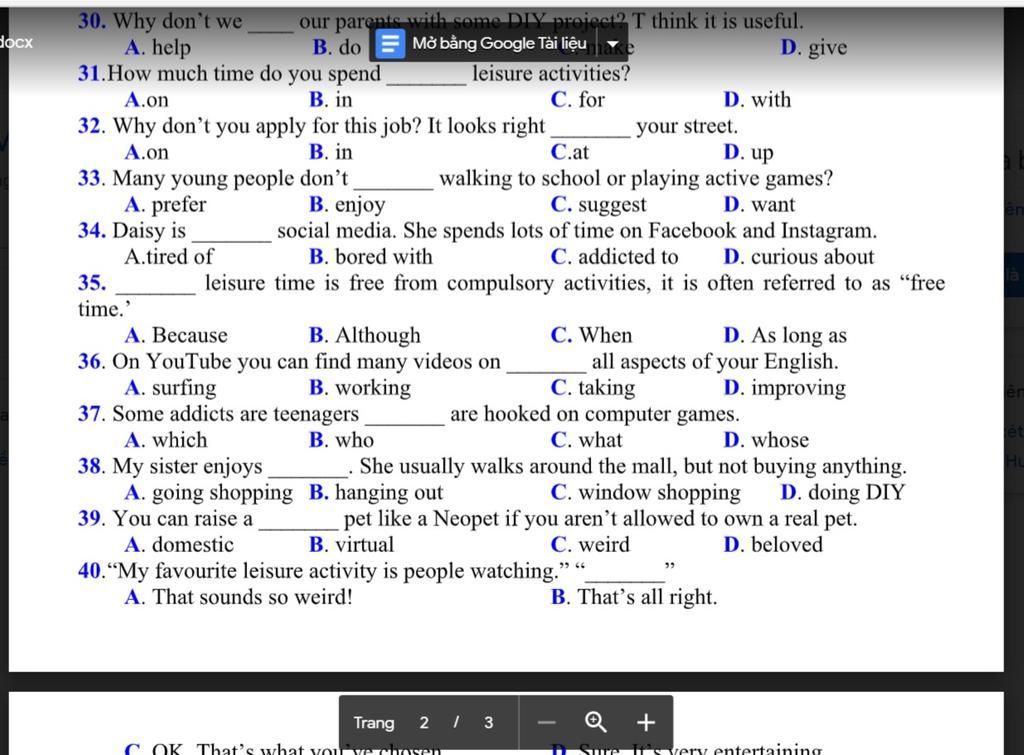
Task: Click answer B. virtual in question 39
Action: click(352, 544)
